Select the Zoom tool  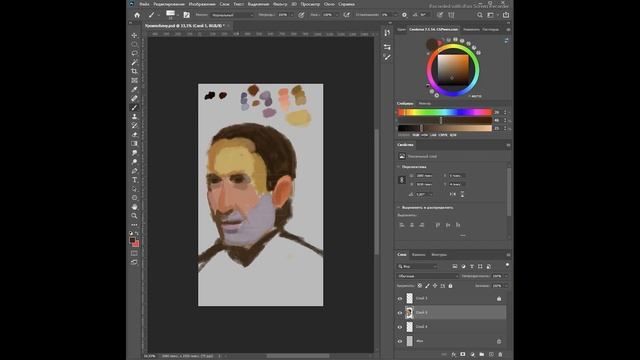134,216
